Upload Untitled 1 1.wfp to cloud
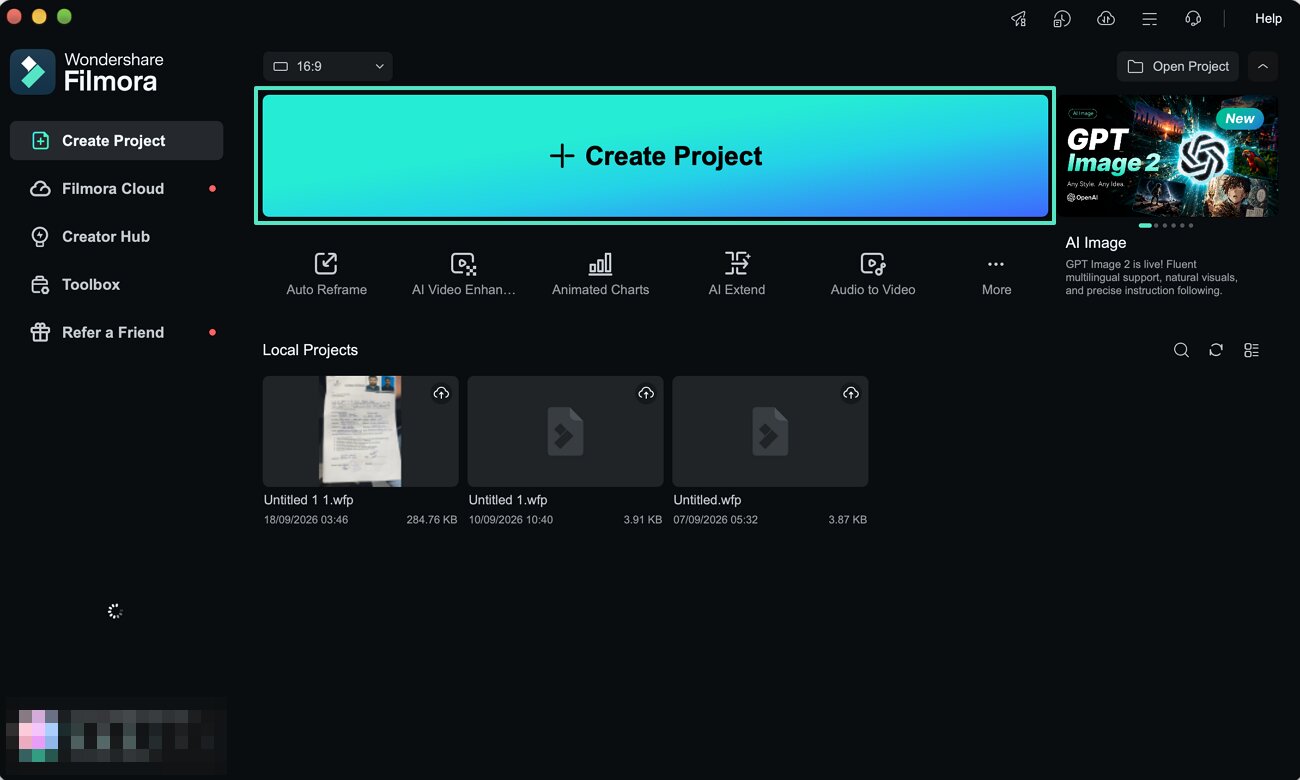Viewport: 1300px width, 780px height. (x=441, y=394)
